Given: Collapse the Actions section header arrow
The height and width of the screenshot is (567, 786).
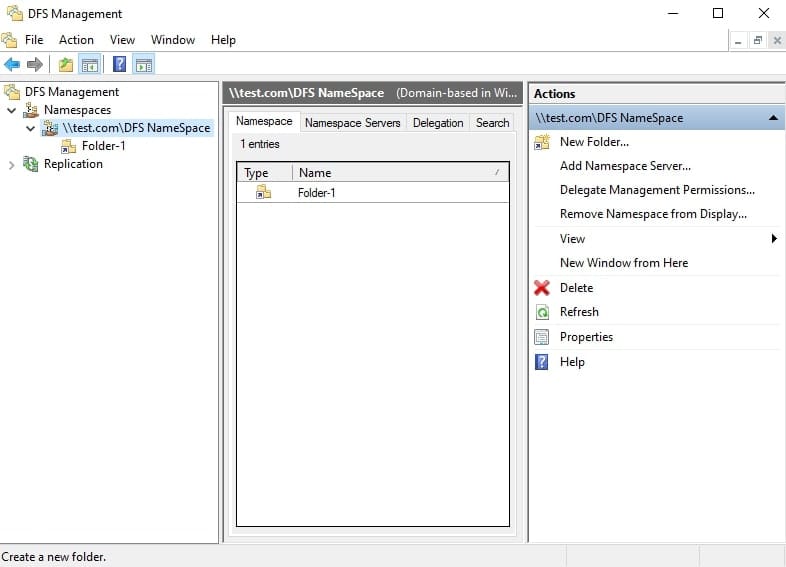Looking at the screenshot, I should [773, 118].
